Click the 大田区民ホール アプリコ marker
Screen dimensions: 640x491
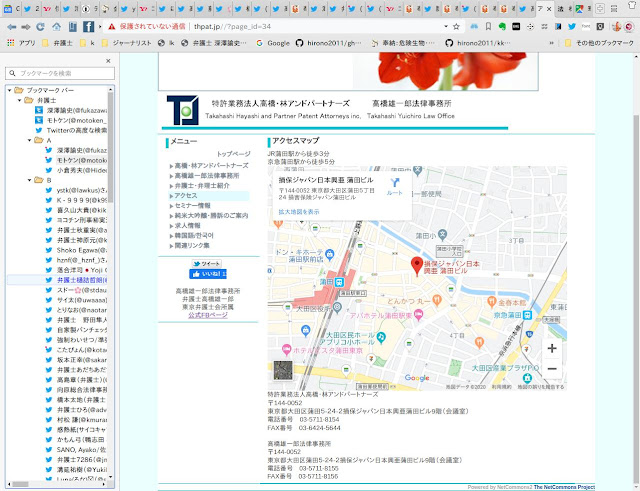(x=381, y=337)
